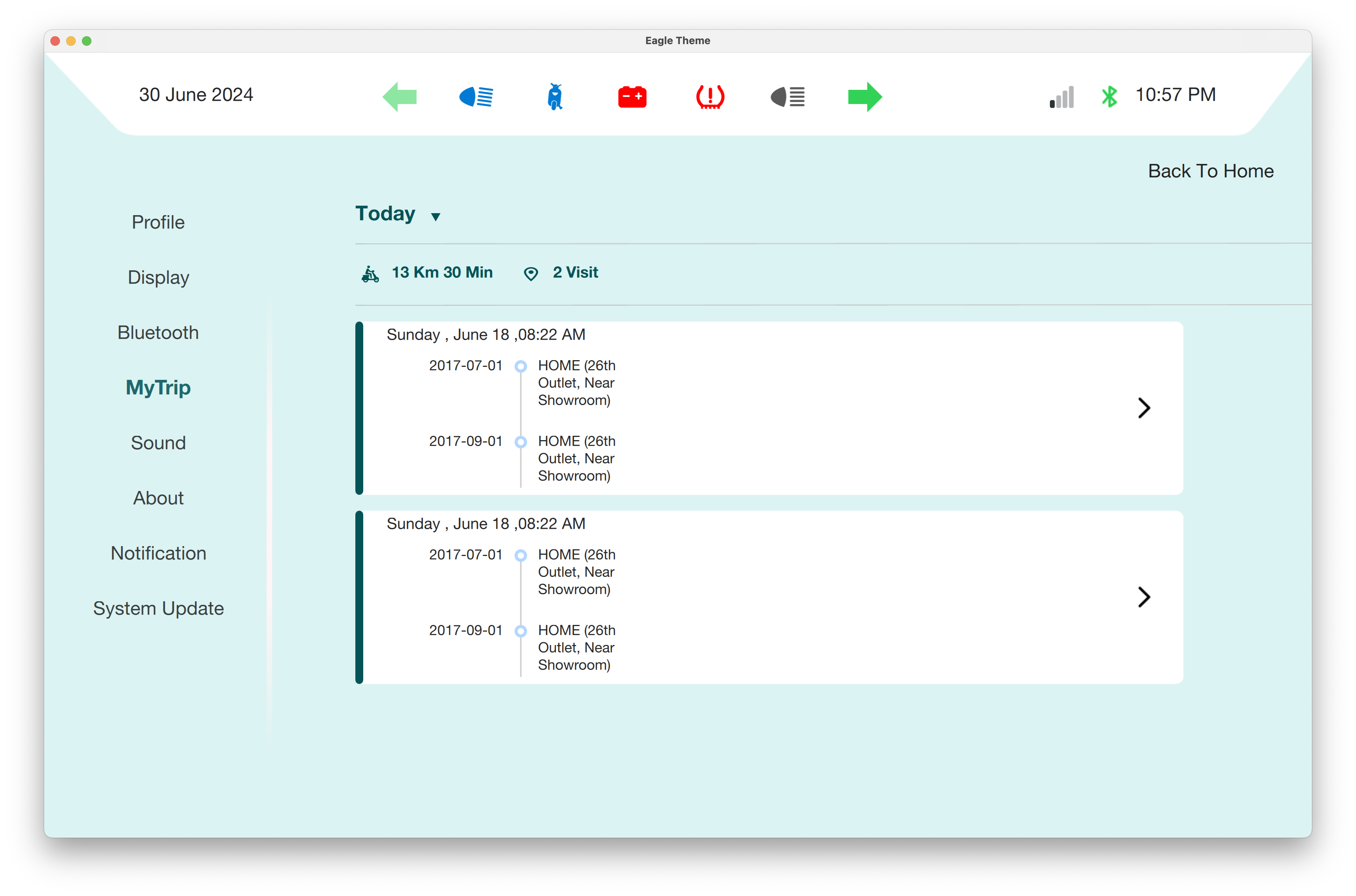Open first trip card chevron arrow

[x=1144, y=408]
